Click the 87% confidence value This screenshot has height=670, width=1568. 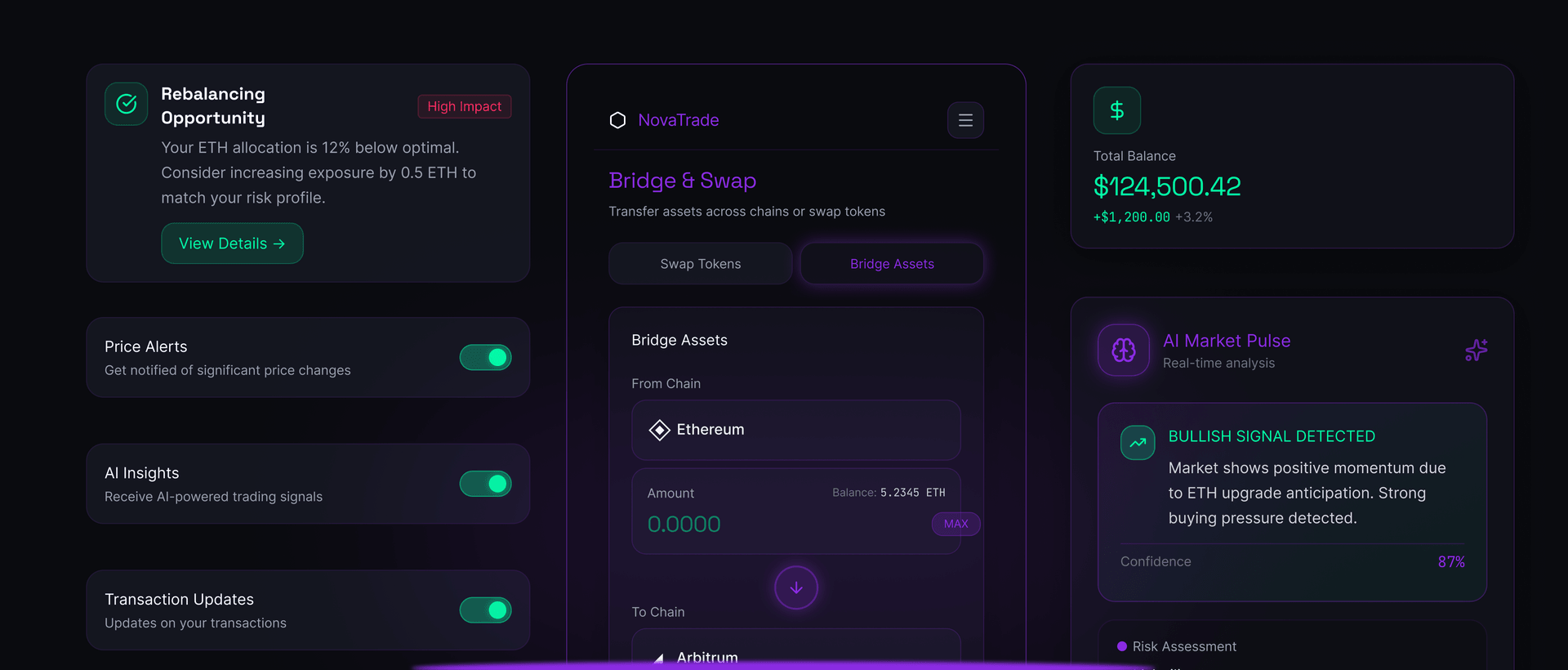pos(1451,562)
